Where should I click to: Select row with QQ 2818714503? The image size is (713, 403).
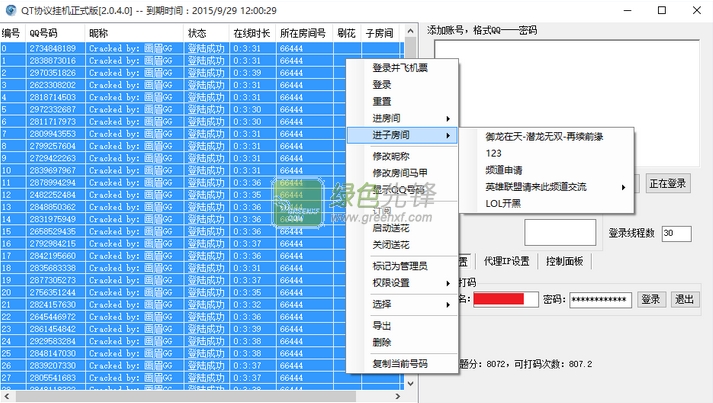(x=201, y=97)
